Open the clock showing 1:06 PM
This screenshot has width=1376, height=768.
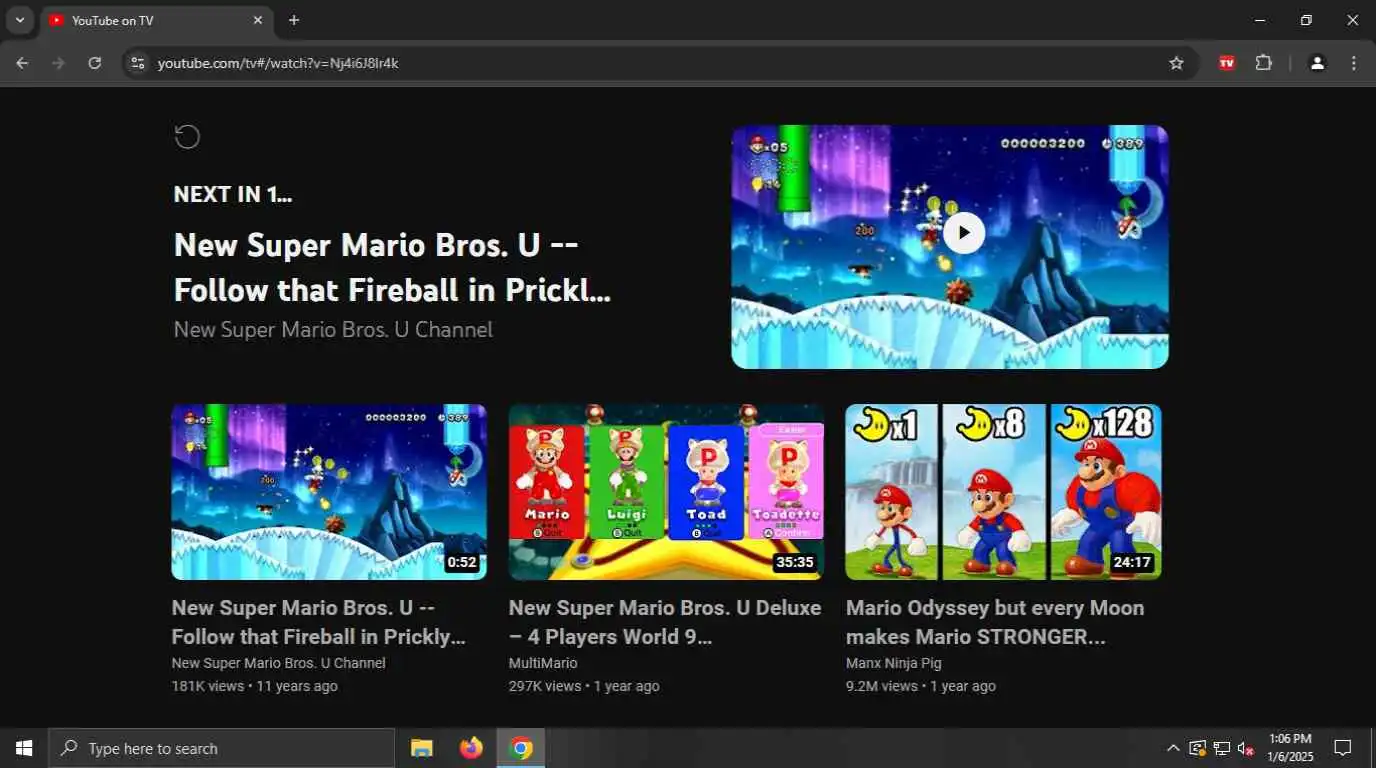coord(1290,748)
